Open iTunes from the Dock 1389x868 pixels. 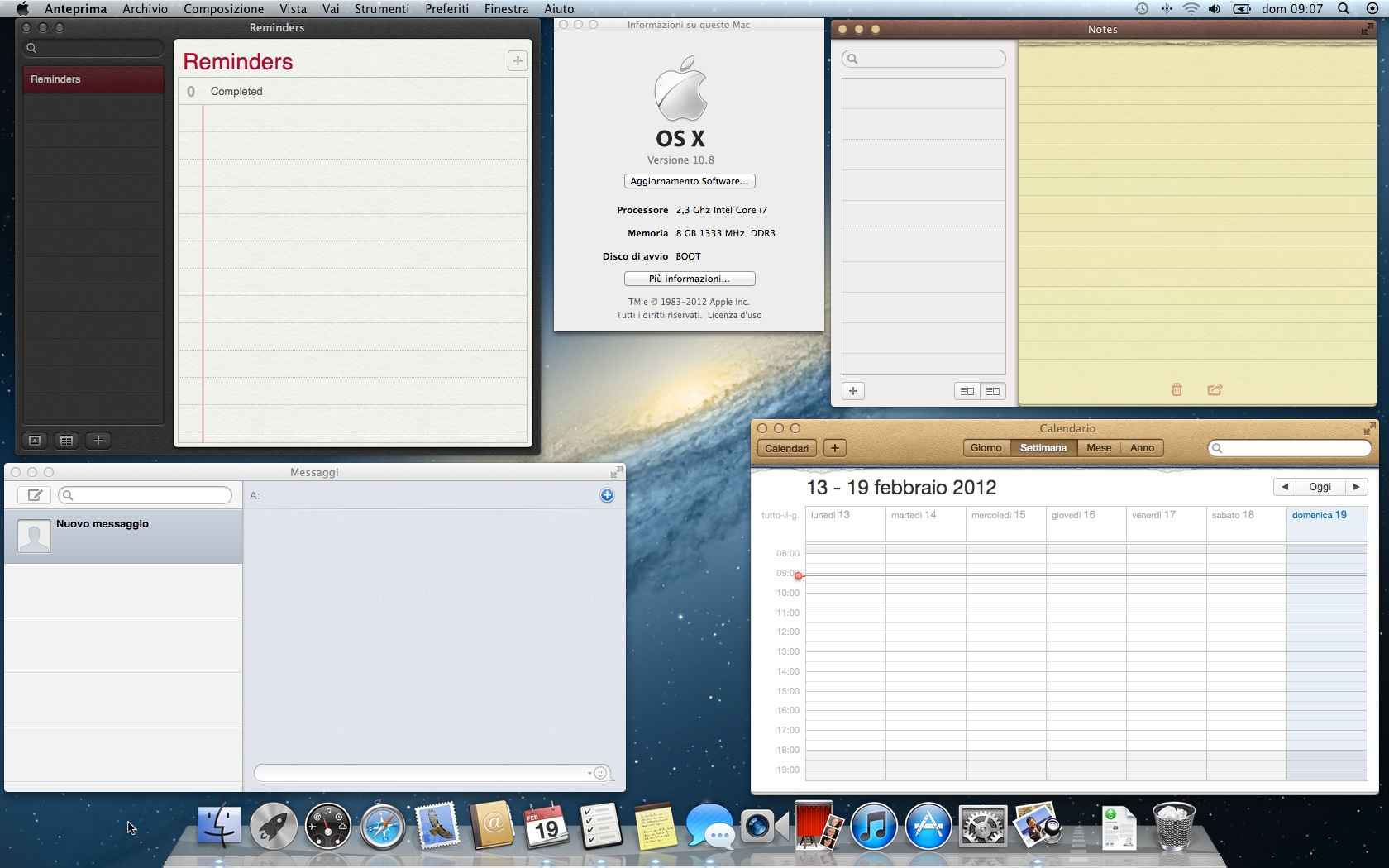tap(873, 826)
